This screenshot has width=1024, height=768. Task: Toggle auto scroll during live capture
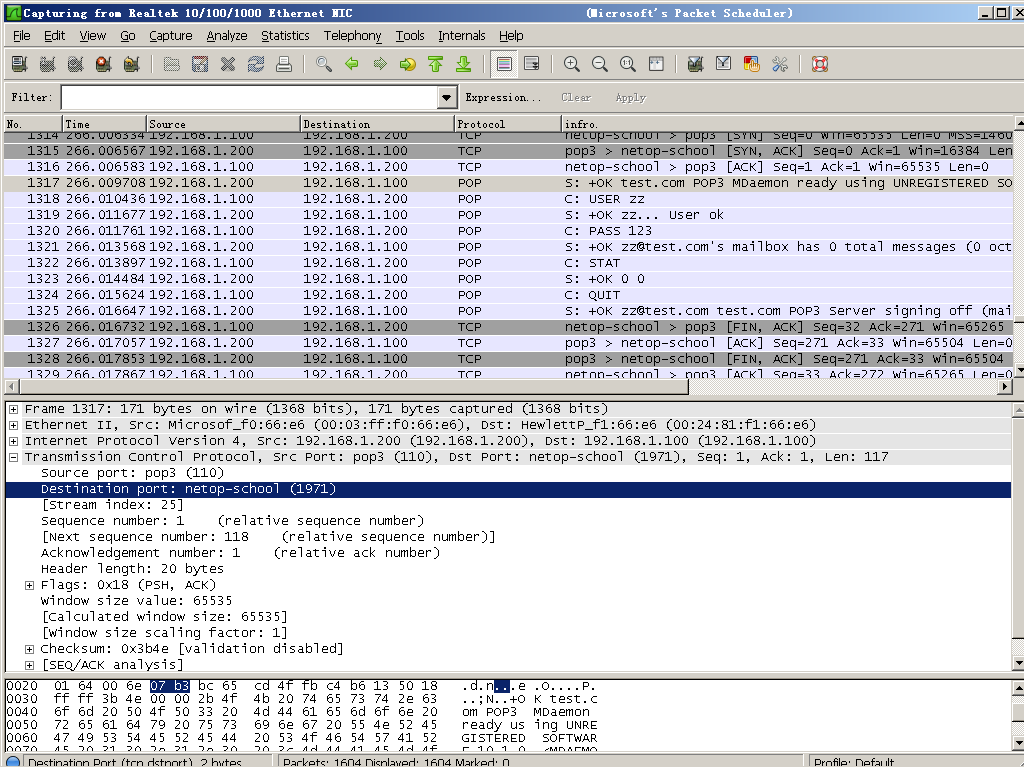532,64
